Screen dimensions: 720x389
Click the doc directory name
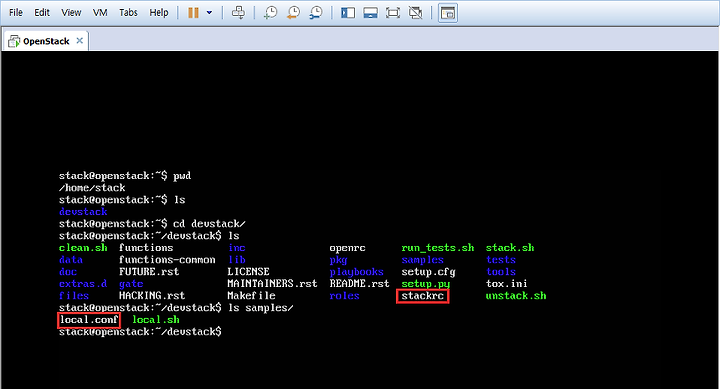point(68,272)
